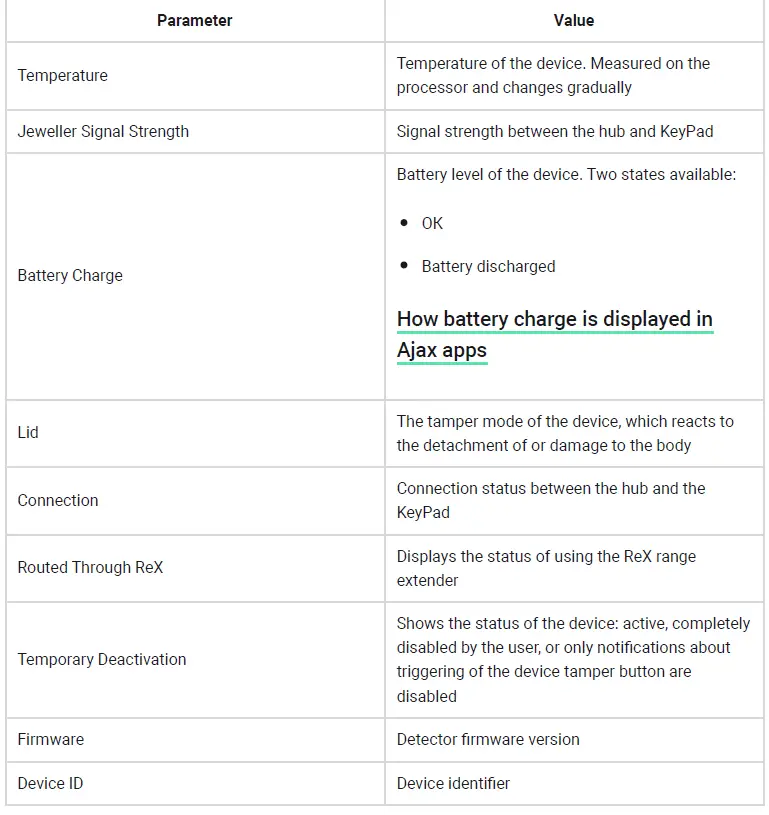
Task: Click the hub and KeyPad signal strength text
Action: tap(554, 131)
